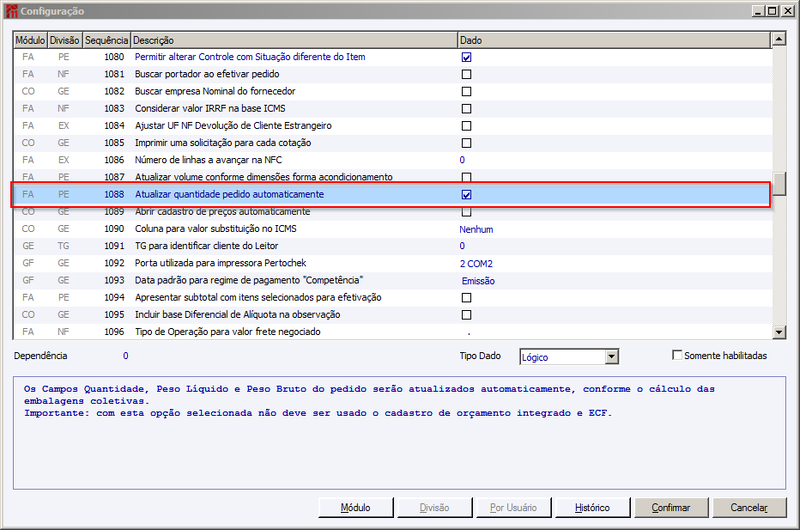Screen dimensions: 800x530
Task: Select 'Tipo de Operação para valor frete negociado'
Action: (x=392, y=332)
